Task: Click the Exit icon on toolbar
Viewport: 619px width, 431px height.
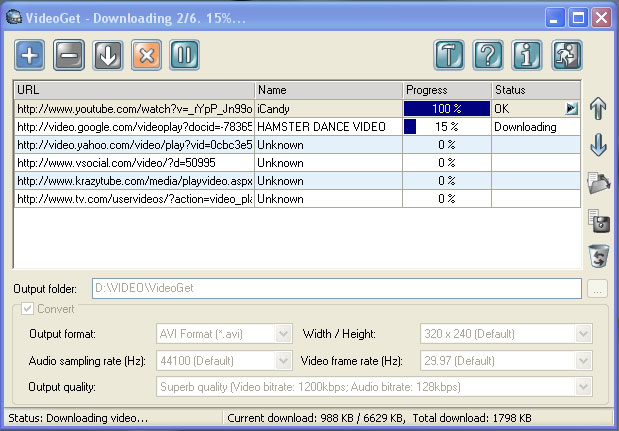Action: coord(567,54)
